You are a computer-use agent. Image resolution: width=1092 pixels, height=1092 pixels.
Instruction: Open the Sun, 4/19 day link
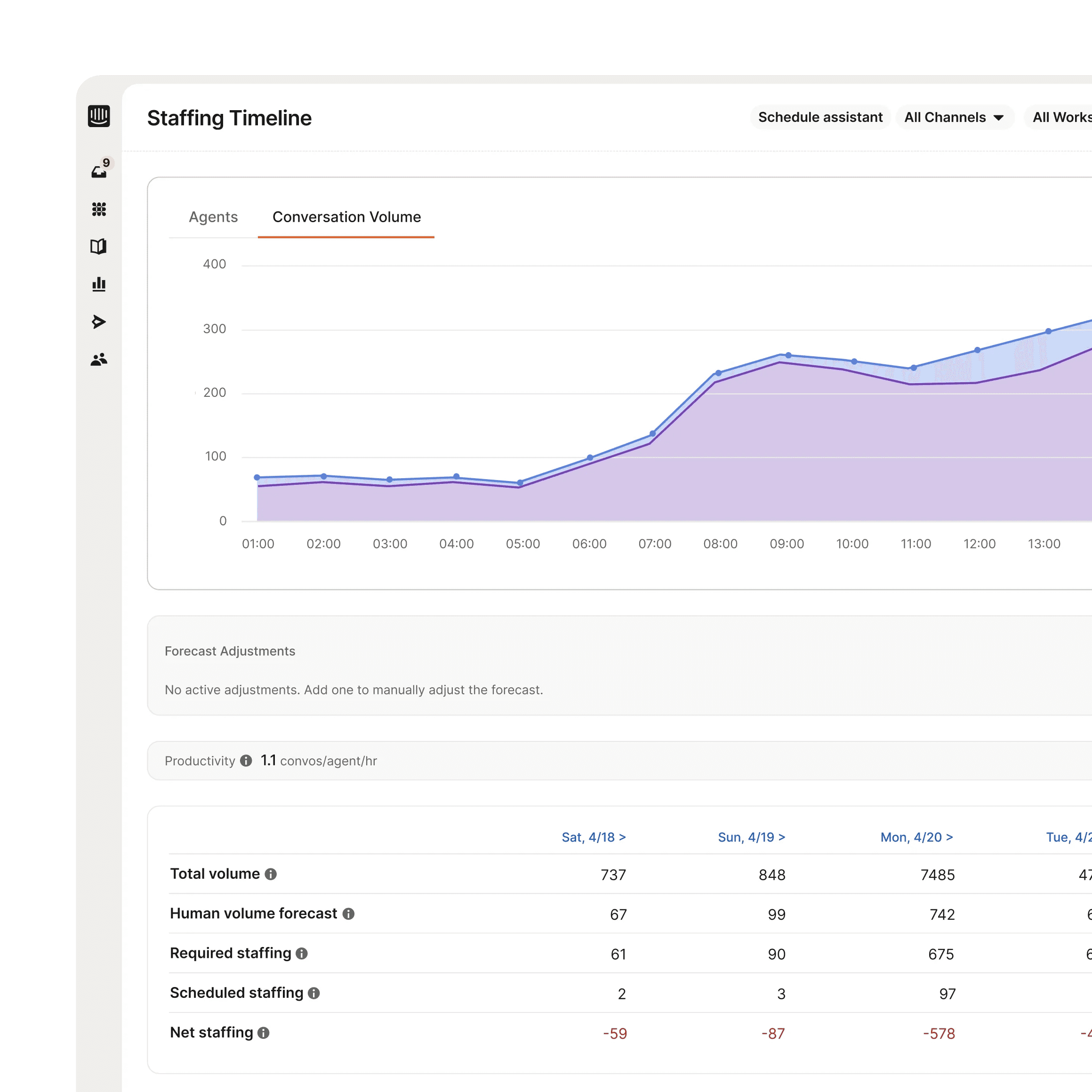click(x=751, y=837)
